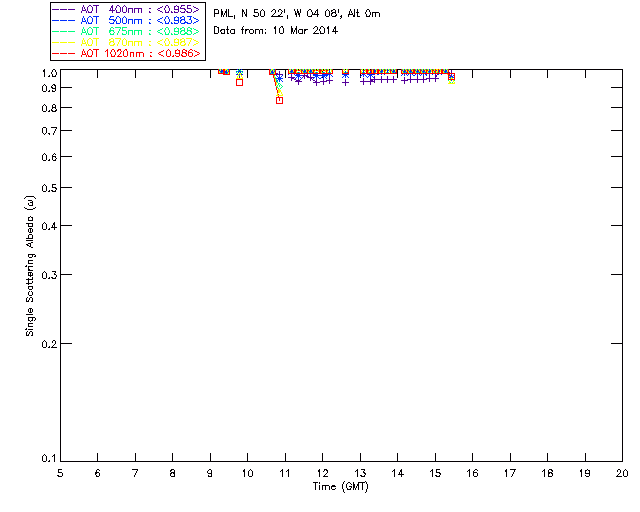Click the 16 tick label on time axis
Viewport: 640px width, 512px height.
pyautogui.click(x=473, y=473)
